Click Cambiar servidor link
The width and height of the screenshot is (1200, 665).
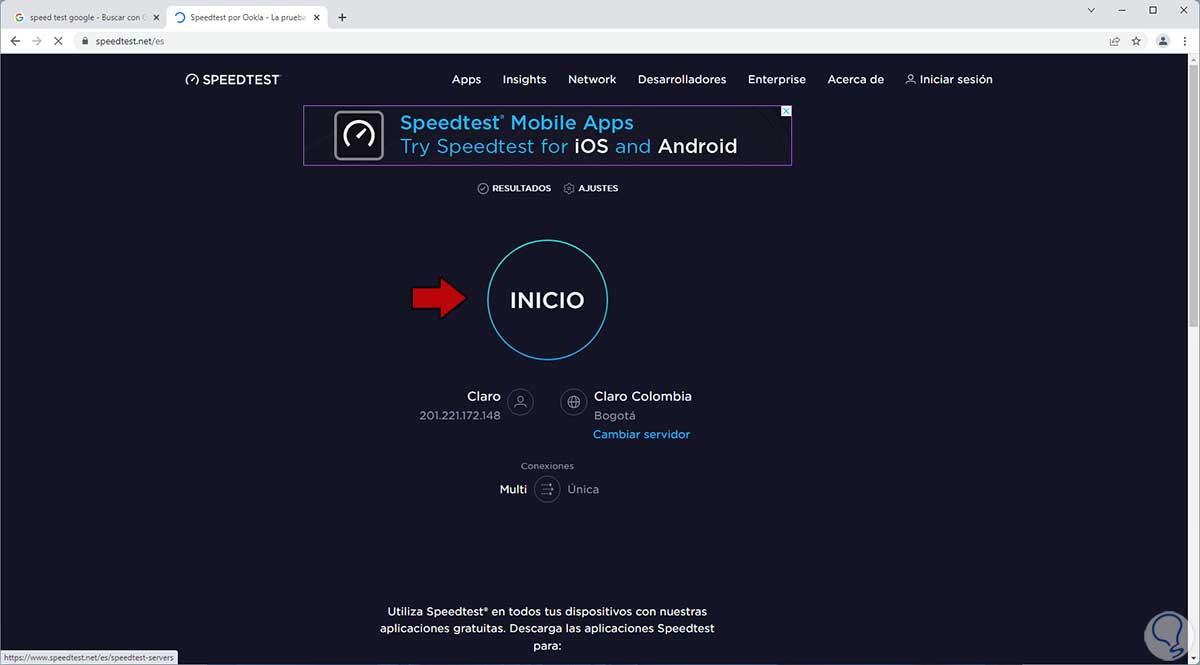(641, 434)
